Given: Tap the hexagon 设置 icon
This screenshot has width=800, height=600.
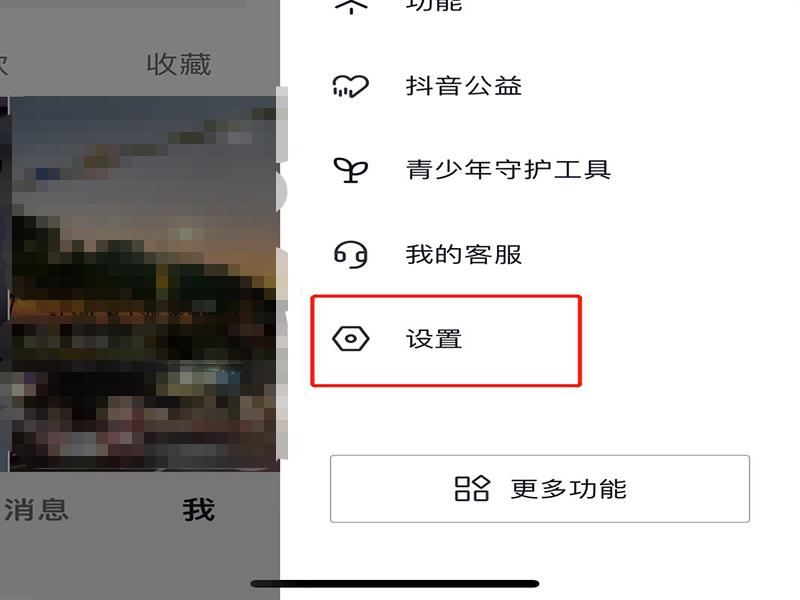Looking at the screenshot, I should coord(351,339).
